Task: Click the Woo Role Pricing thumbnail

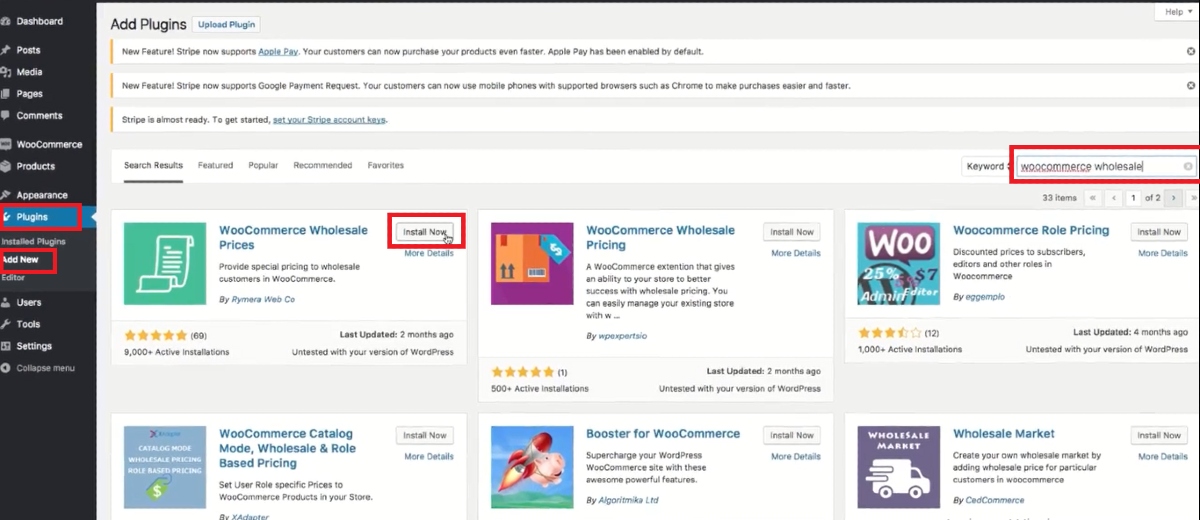Action: pyautogui.click(x=899, y=264)
